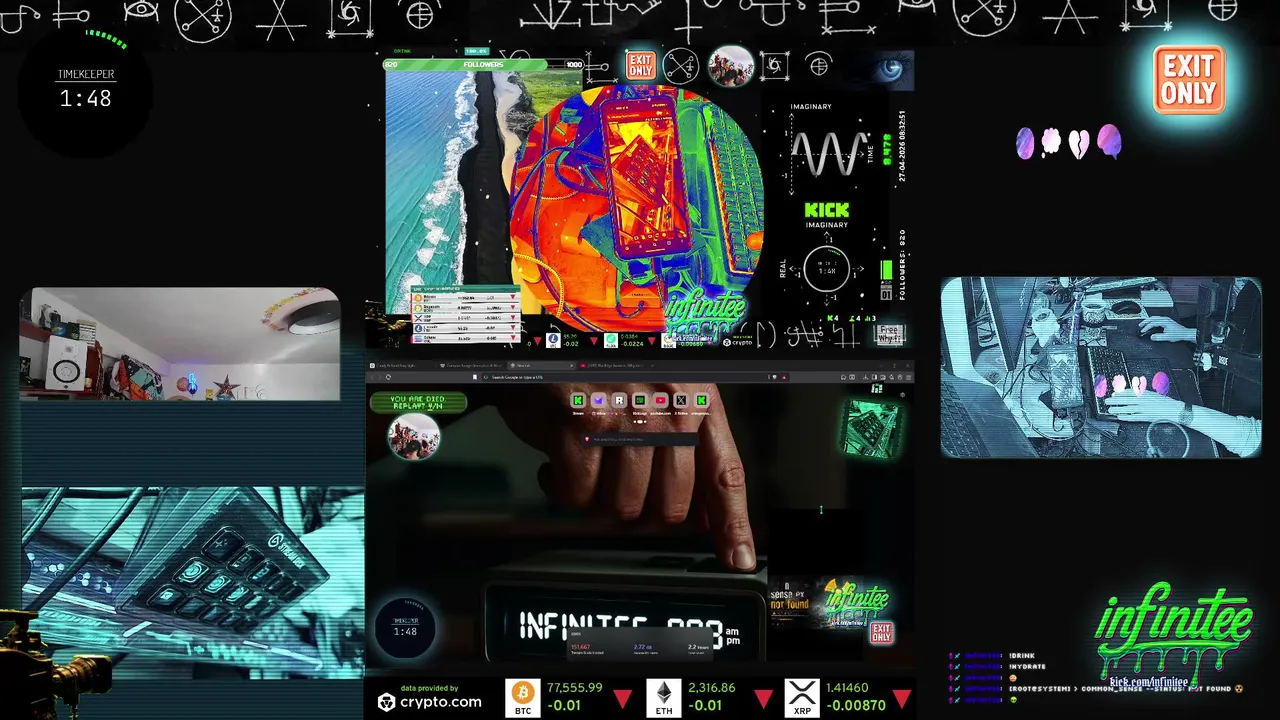
Task: Open the rightmost browser toolbar menu icon
Action: (x=909, y=377)
